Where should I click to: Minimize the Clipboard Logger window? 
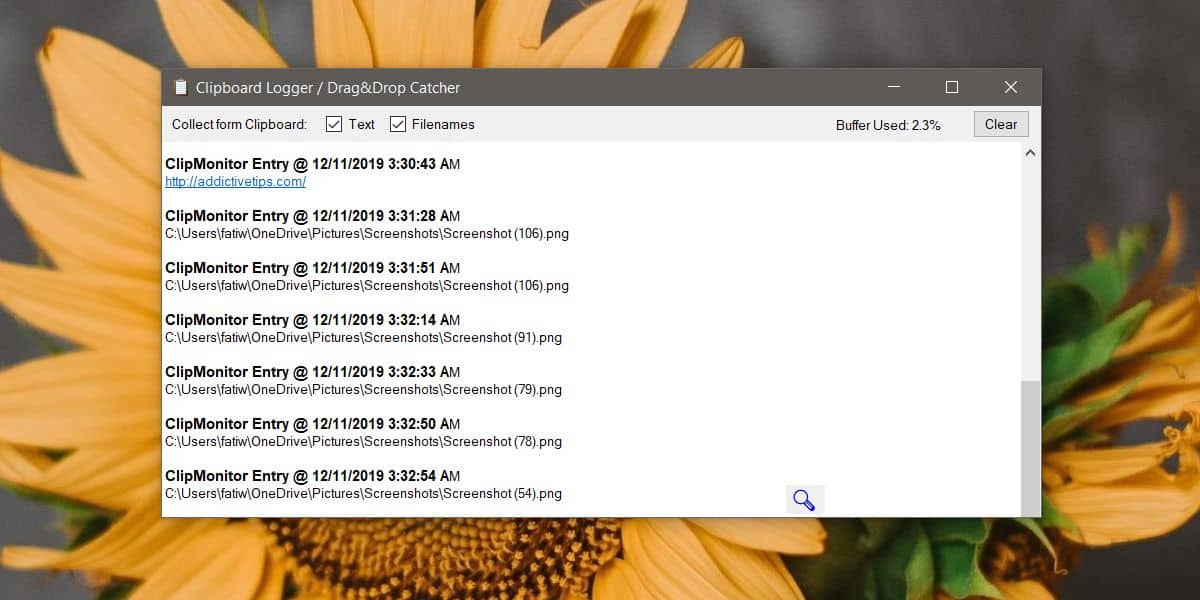point(892,87)
